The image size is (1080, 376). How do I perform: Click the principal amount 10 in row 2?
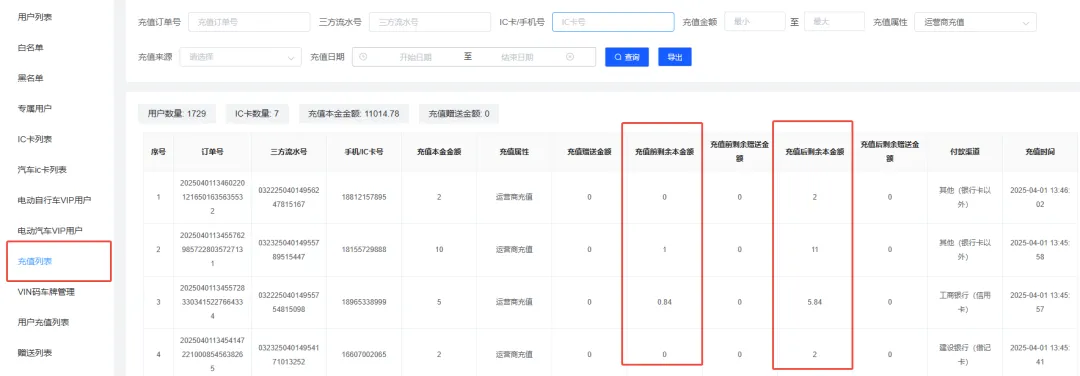point(439,249)
